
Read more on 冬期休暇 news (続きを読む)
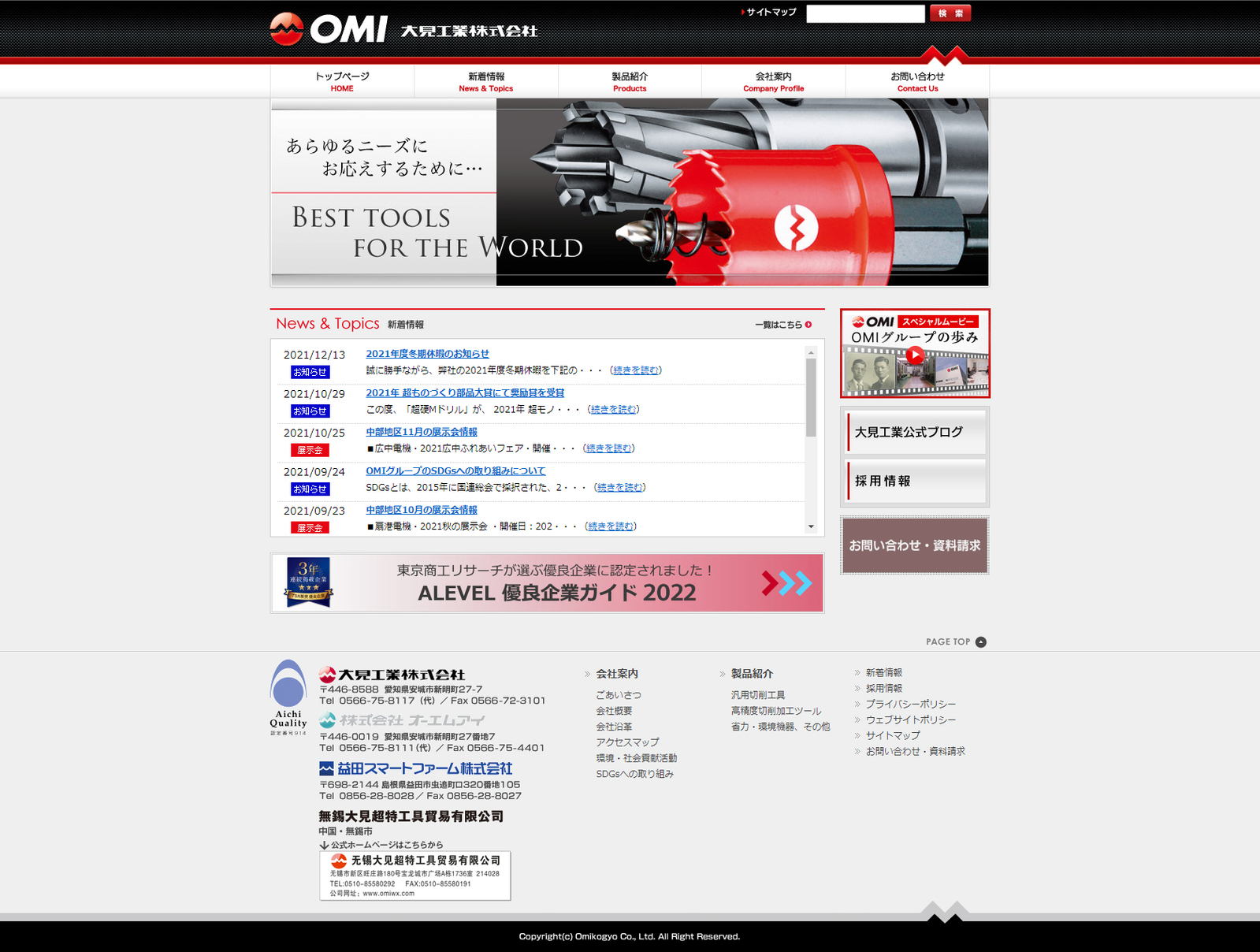click(636, 370)
